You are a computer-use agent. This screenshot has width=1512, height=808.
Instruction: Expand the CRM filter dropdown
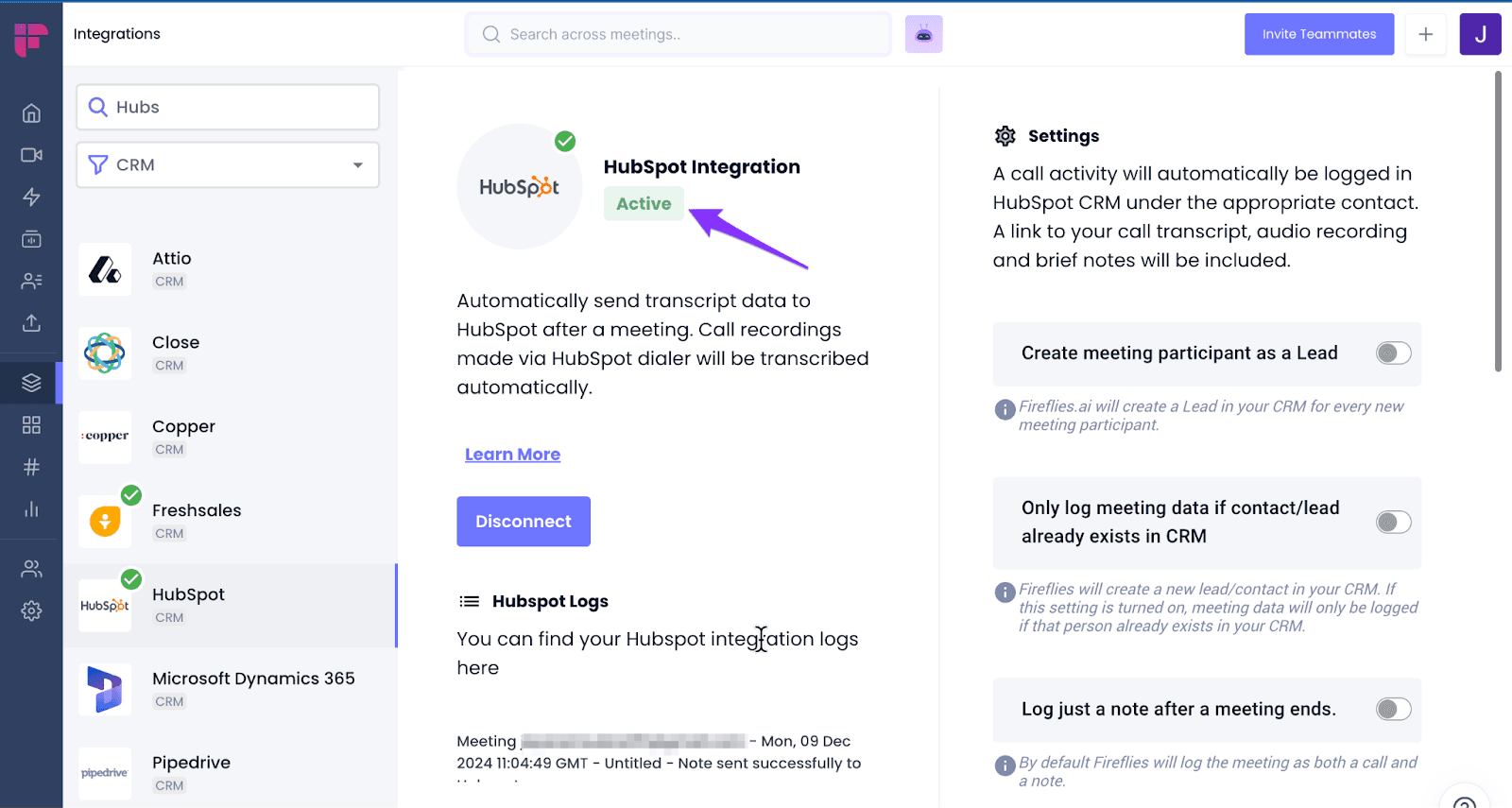(x=228, y=165)
